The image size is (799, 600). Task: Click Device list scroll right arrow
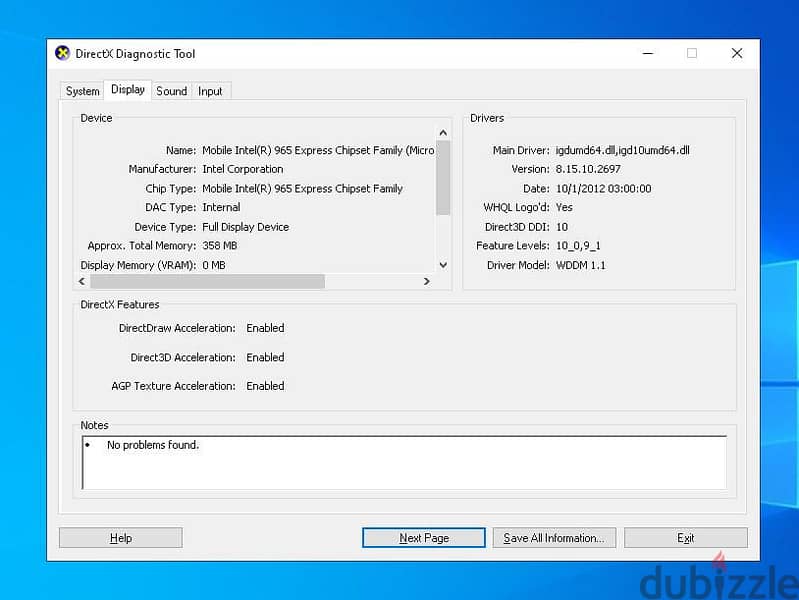coord(427,281)
